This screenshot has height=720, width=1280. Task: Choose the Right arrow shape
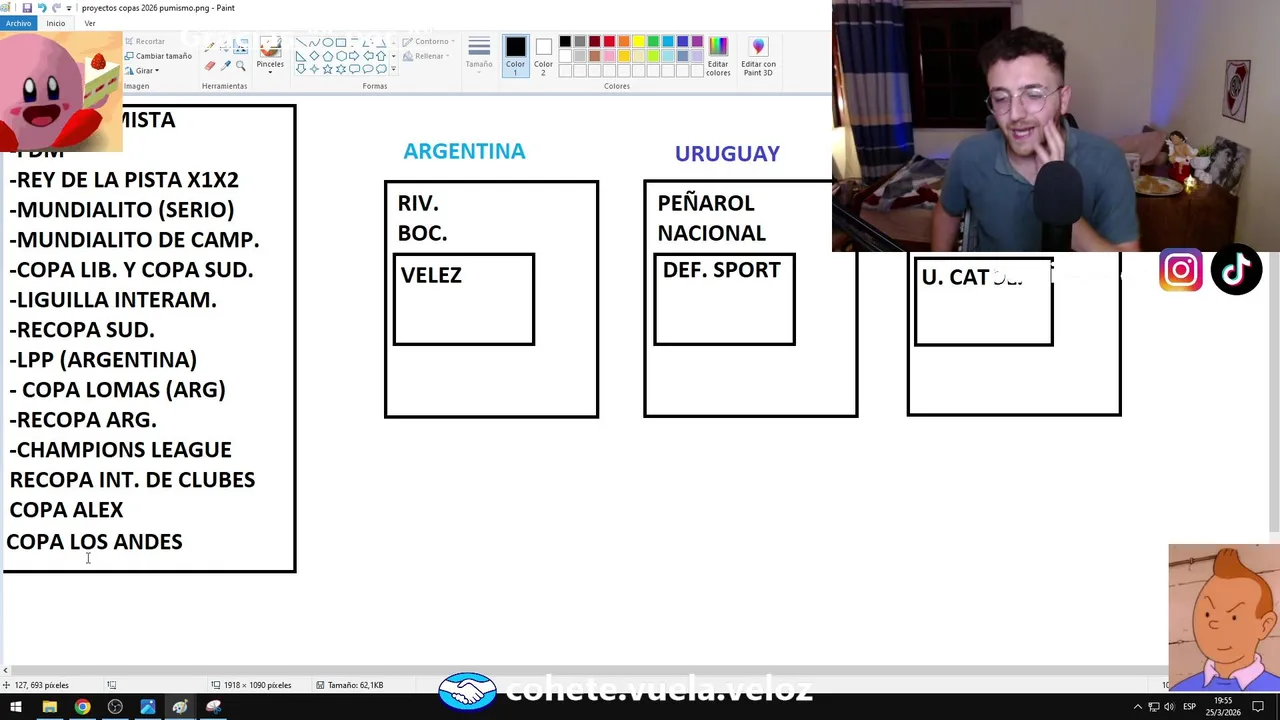[x=354, y=56]
